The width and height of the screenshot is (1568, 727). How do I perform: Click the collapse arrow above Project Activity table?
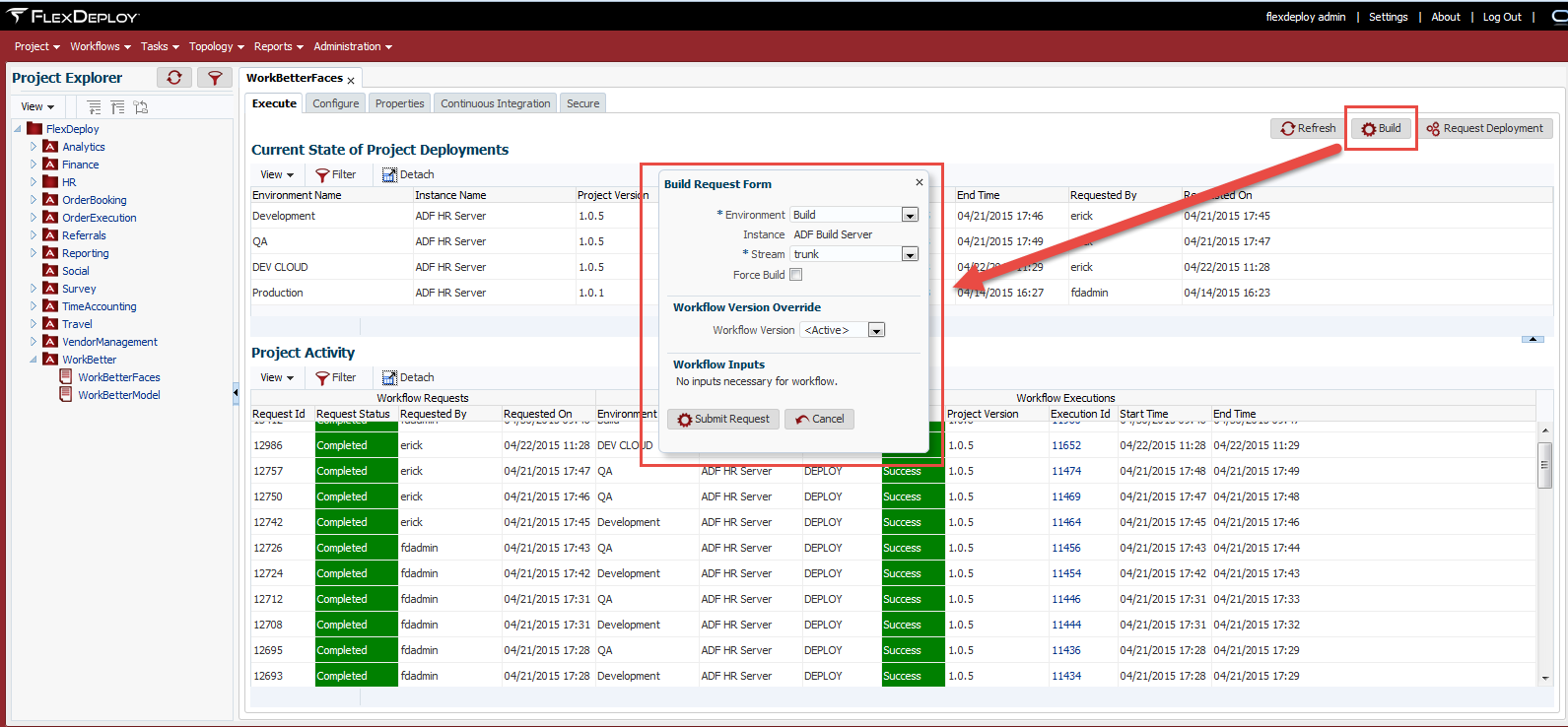[1533, 339]
